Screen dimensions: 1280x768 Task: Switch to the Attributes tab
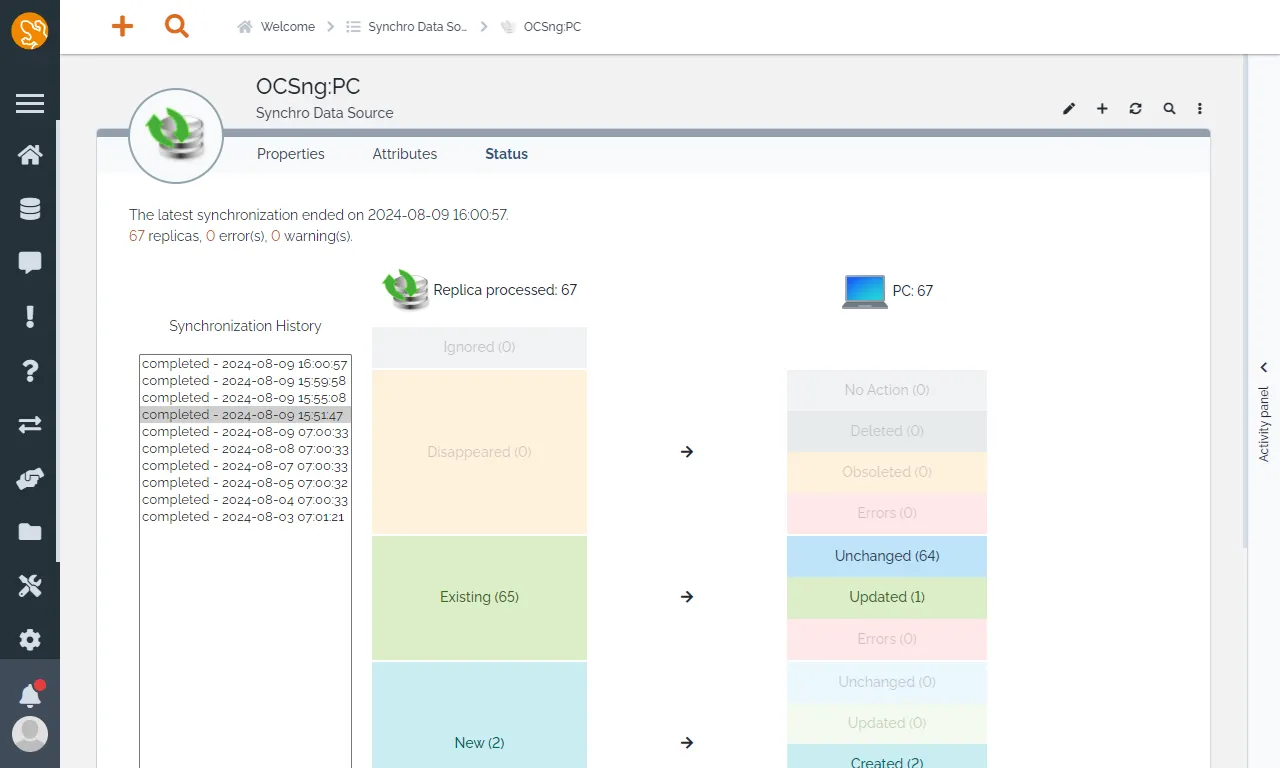tap(405, 154)
